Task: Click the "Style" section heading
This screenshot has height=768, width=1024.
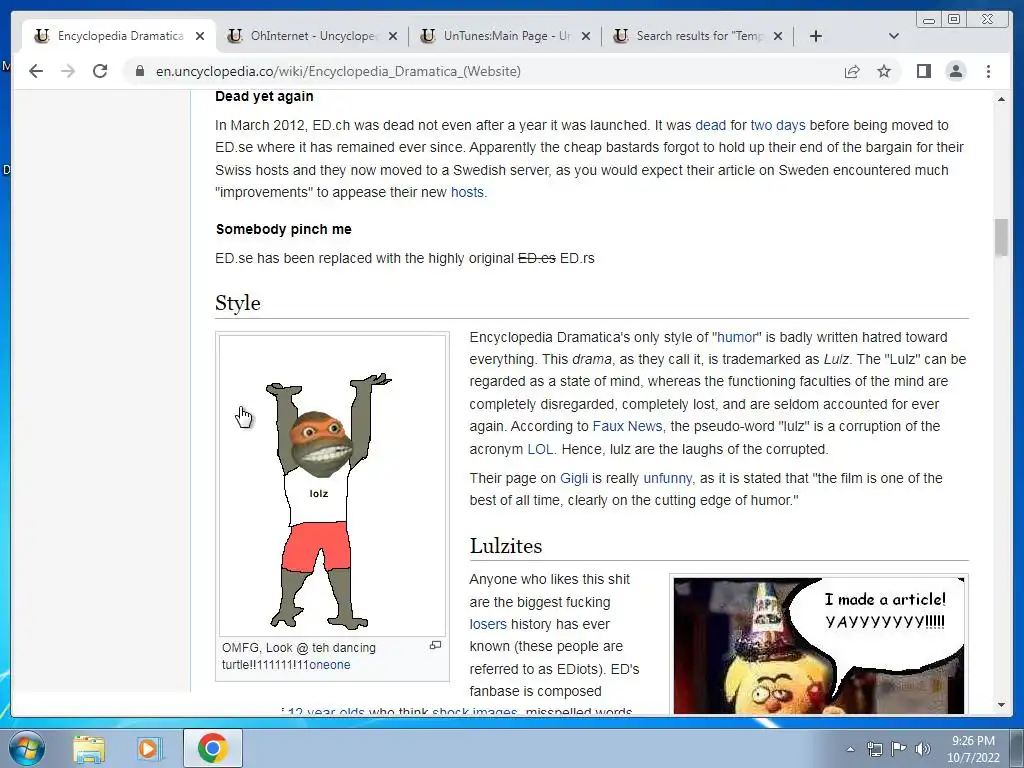Action: pos(238,303)
